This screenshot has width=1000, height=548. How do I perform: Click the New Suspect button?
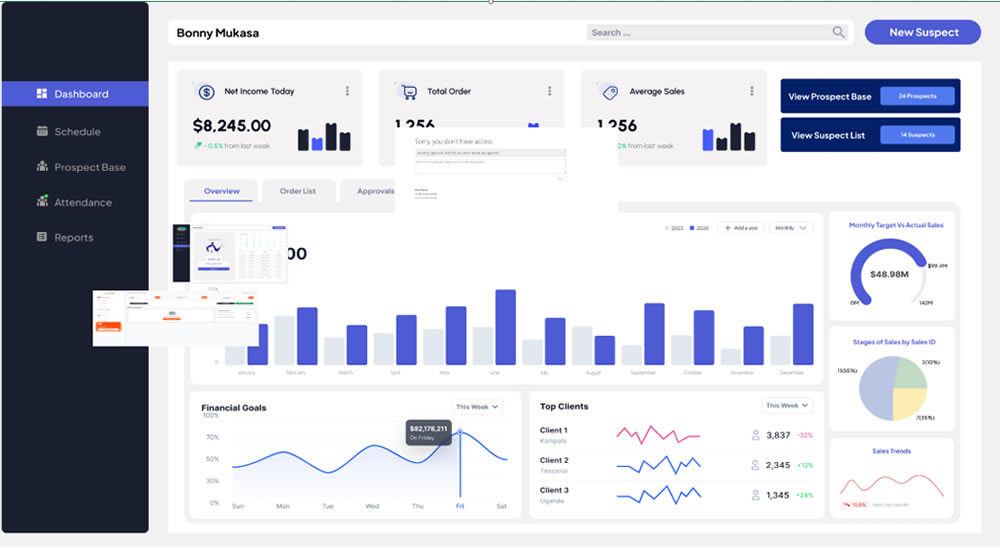(x=923, y=32)
